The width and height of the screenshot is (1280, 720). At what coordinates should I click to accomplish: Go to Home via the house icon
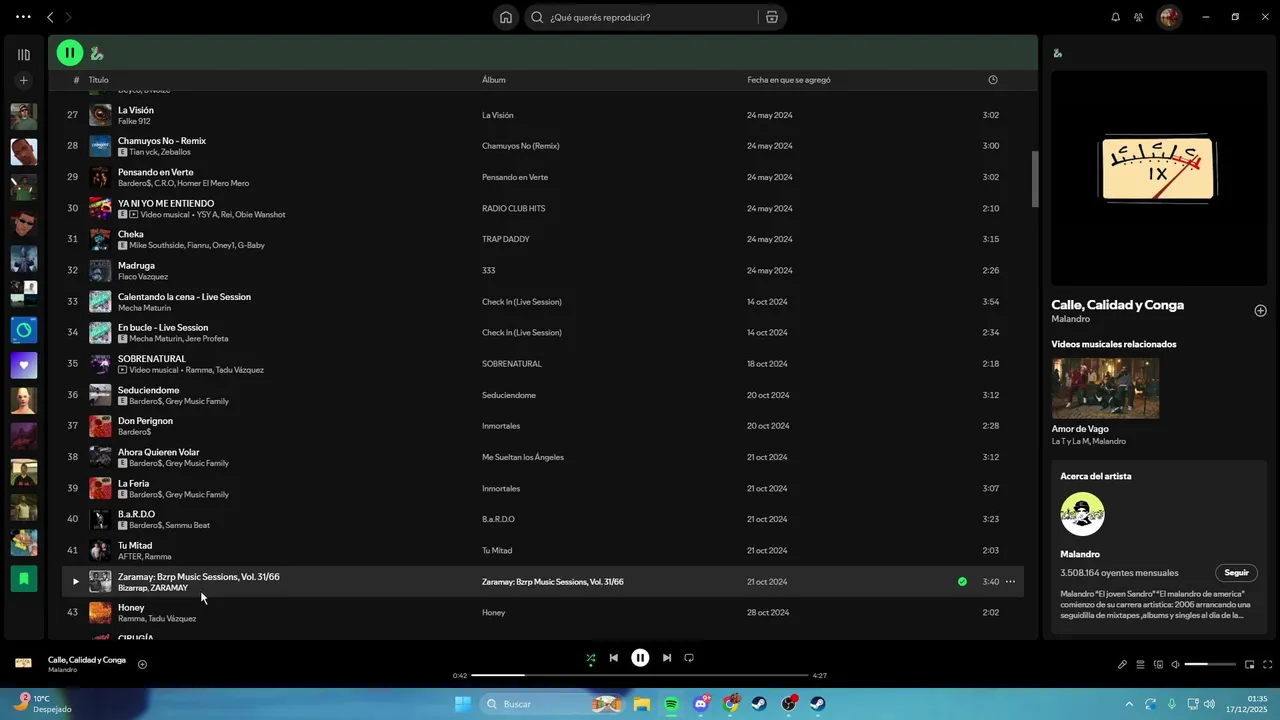click(506, 17)
